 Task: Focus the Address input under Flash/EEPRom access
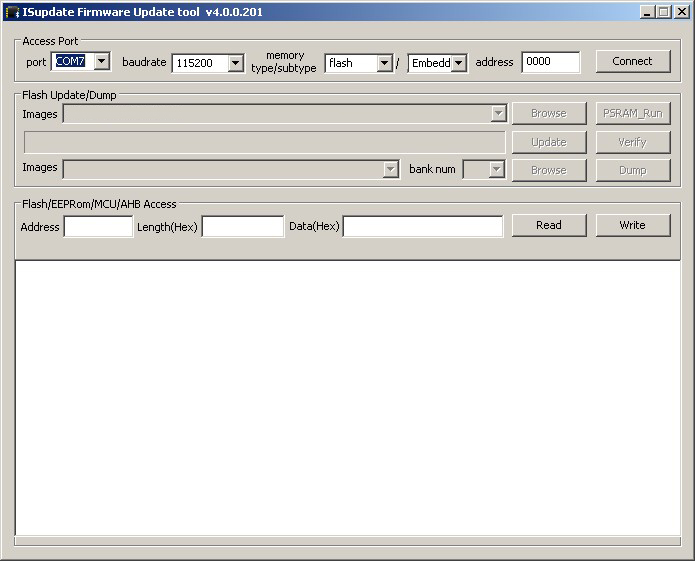(98, 227)
